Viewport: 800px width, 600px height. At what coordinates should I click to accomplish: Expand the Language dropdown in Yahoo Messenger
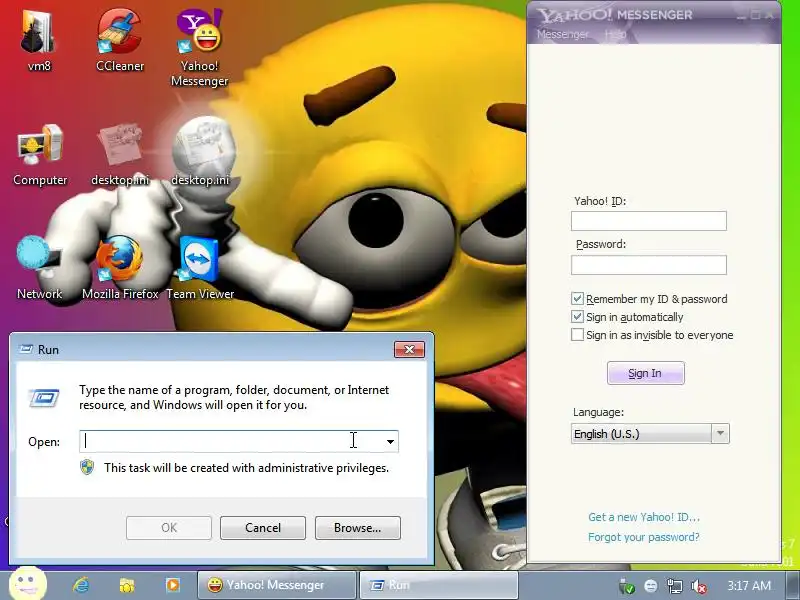pos(720,434)
